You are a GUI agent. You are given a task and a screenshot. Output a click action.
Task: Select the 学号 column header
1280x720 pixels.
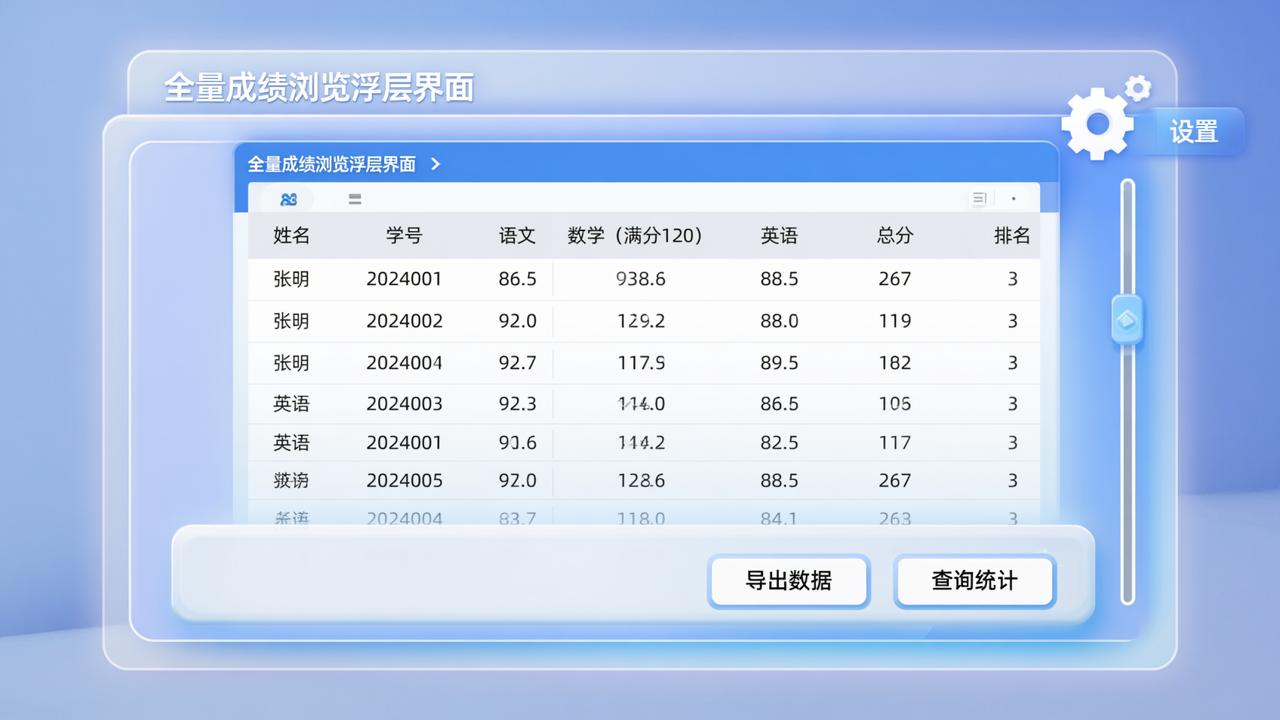pos(404,236)
